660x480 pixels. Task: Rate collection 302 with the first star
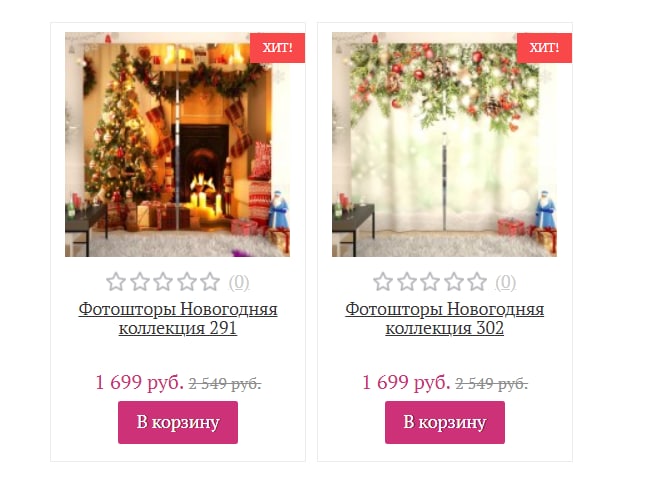click(383, 282)
